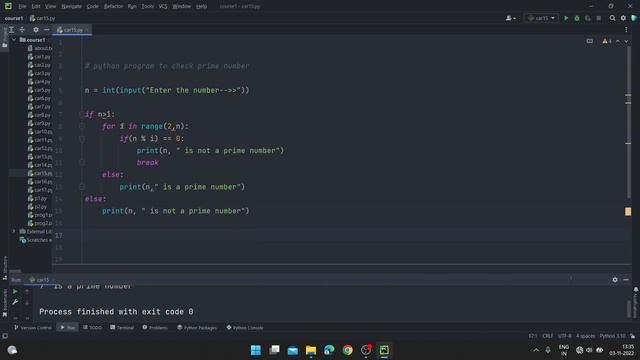Open Windows Start menu on taskbar
This screenshot has width=640, height=360.
point(256,350)
